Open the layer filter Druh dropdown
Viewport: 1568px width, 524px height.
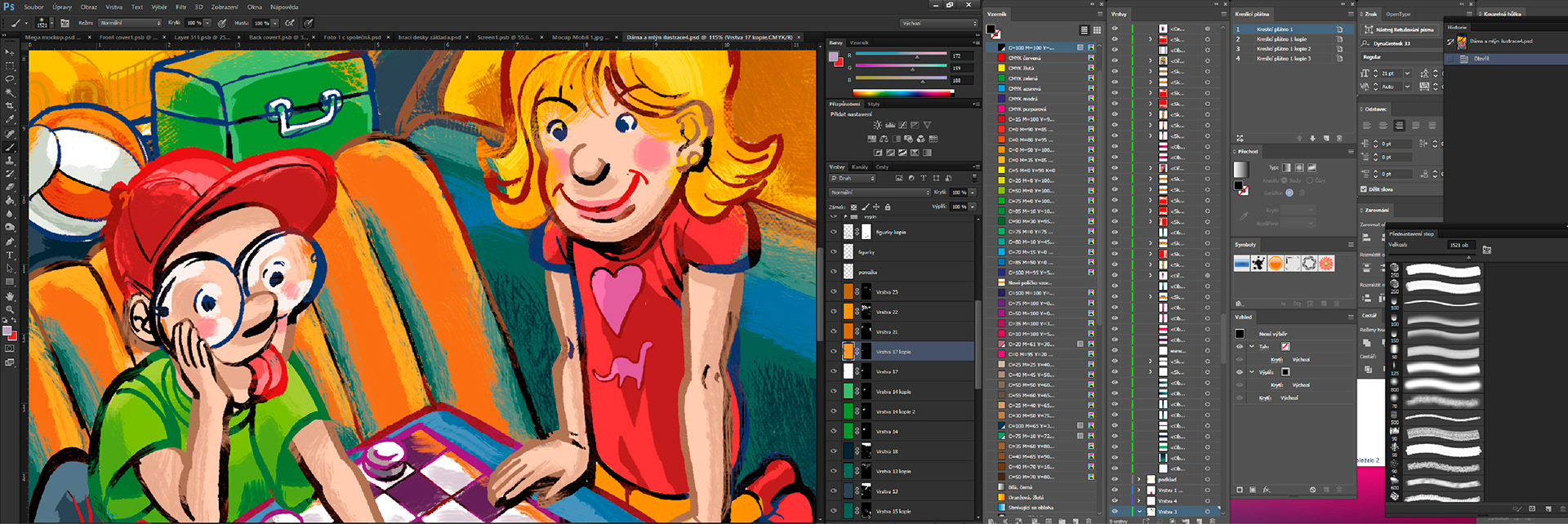[852, 178]
